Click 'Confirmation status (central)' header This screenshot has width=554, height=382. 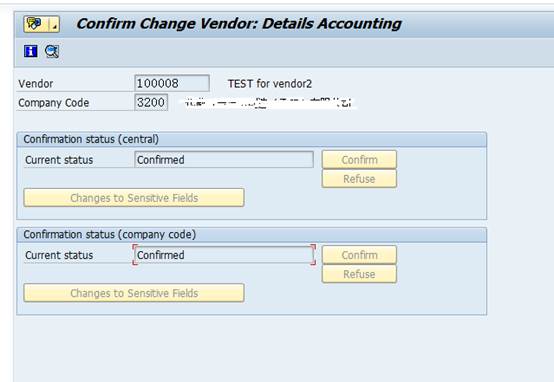91,139
